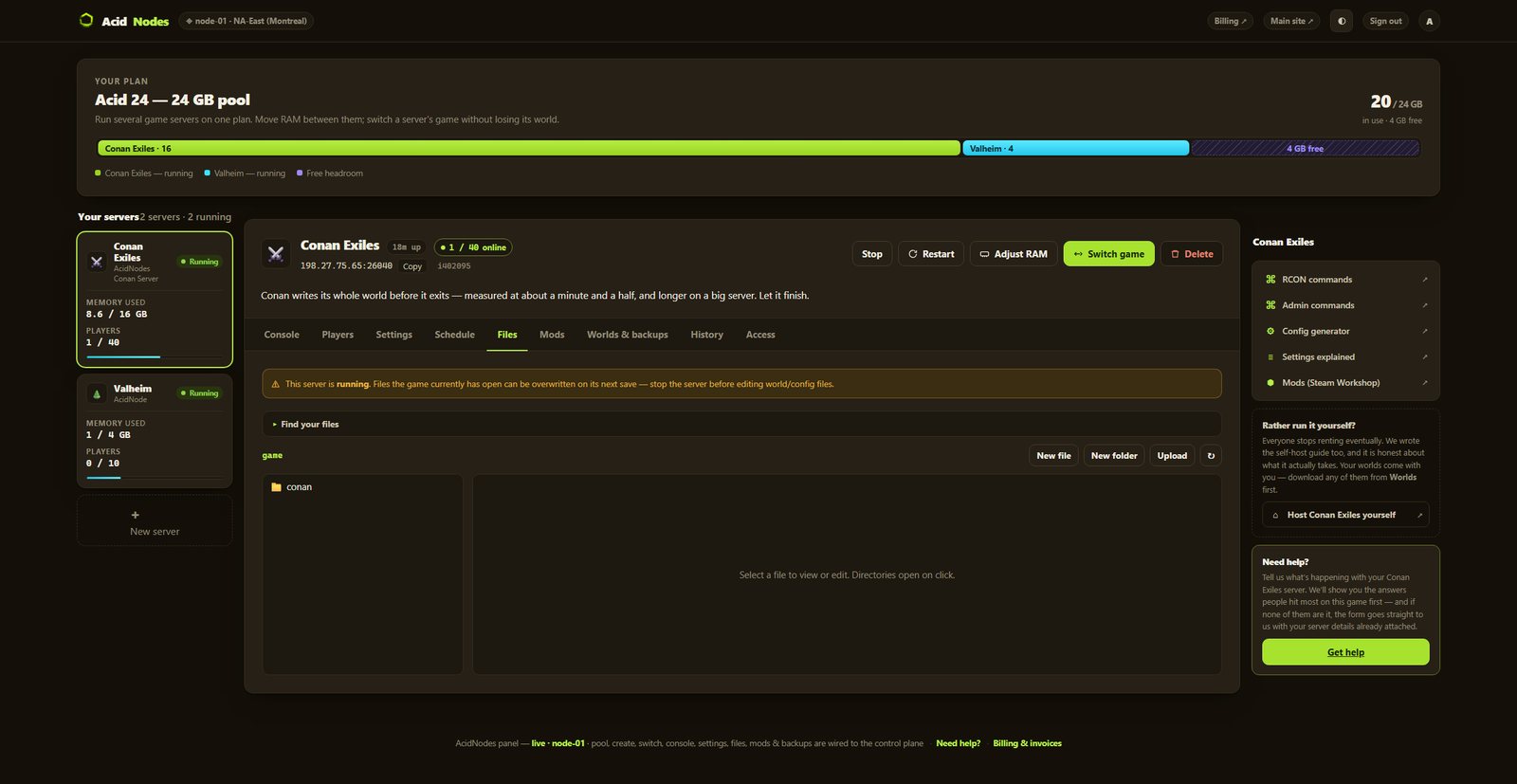Click the external arrow beside RCON commands
The width and height of the screenshot is (1517, 784).
click(1424, 280)
